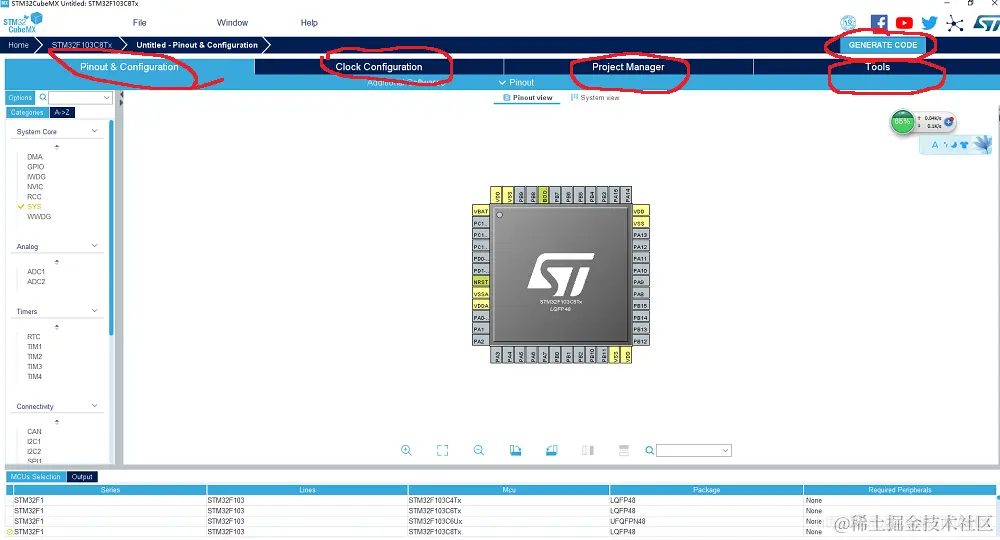Switch to Categories view

coord(27,112)
